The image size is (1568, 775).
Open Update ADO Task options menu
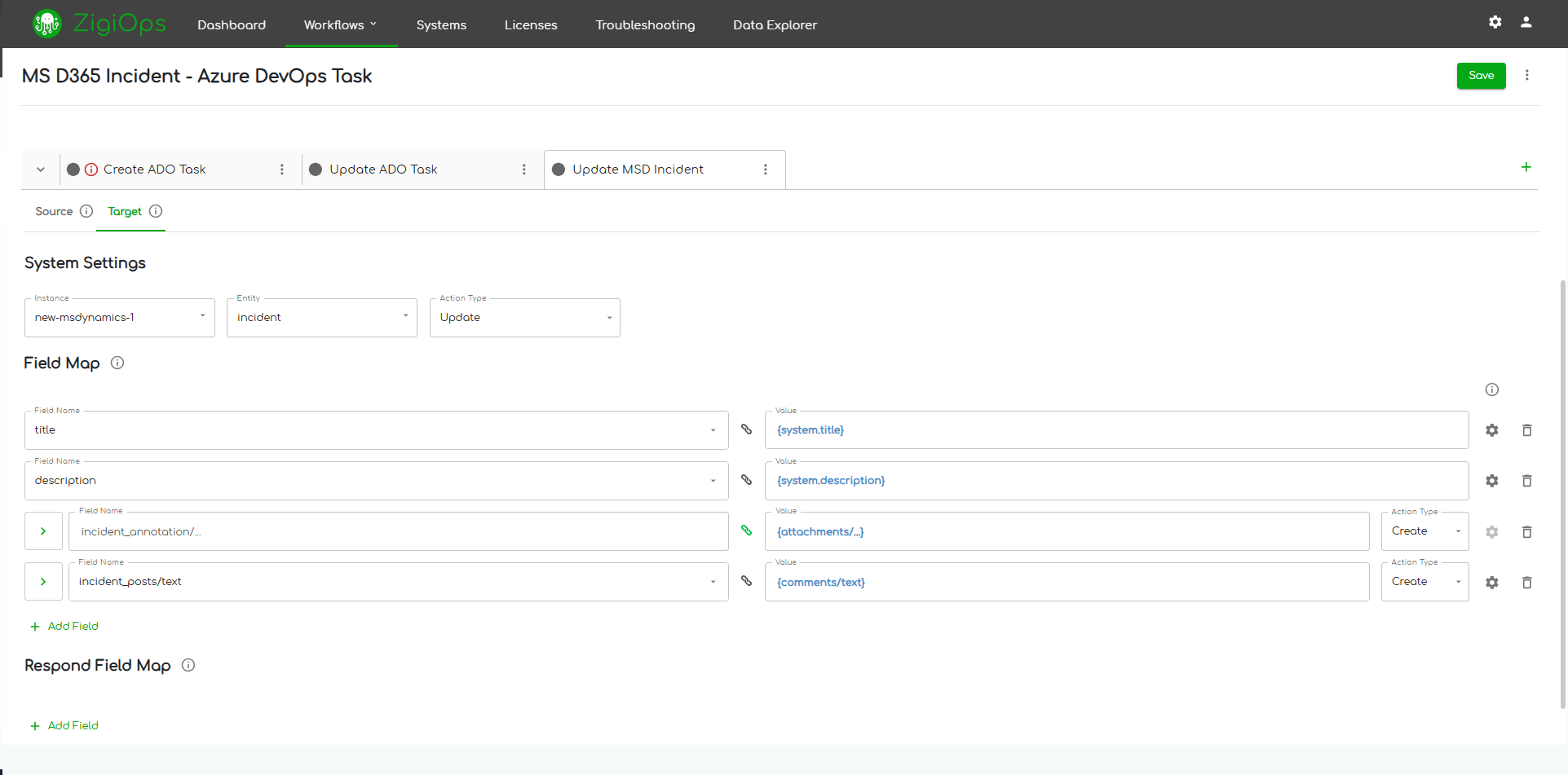click(524, 170)
